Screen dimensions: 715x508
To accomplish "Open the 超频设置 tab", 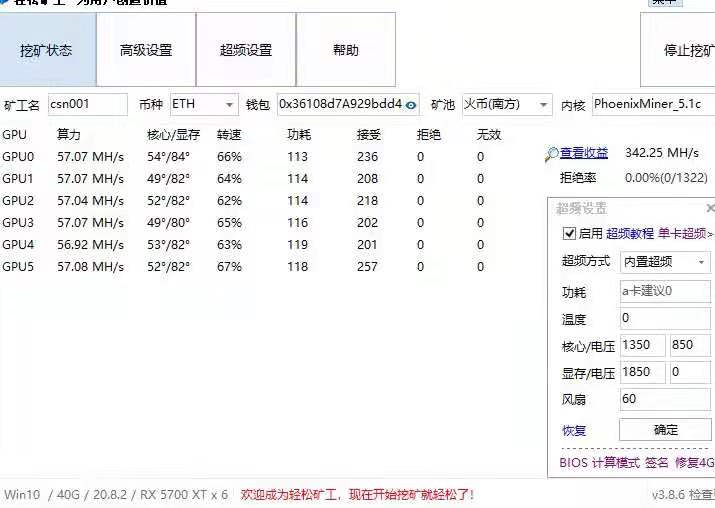I will point(246,50).
